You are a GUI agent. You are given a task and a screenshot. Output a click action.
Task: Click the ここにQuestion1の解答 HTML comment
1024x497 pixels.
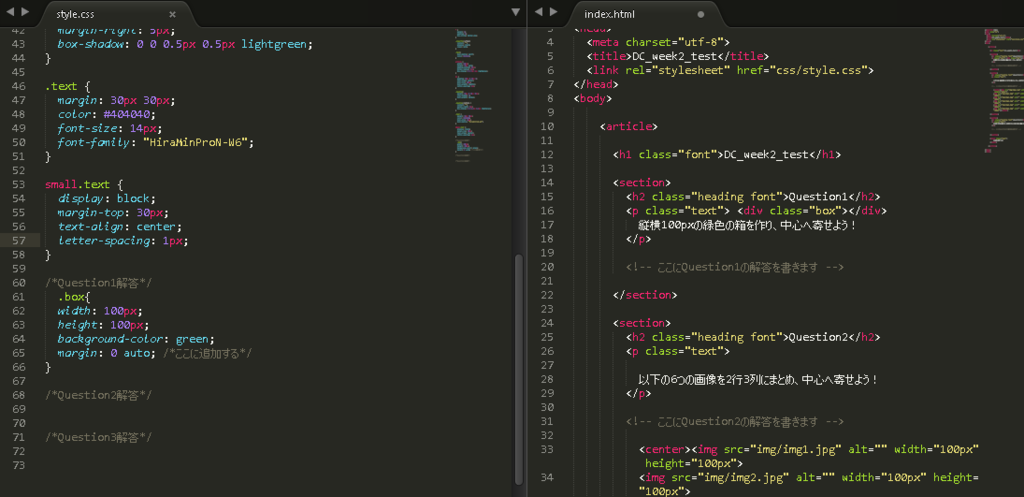pyautogui.click(x=735, y=267)
